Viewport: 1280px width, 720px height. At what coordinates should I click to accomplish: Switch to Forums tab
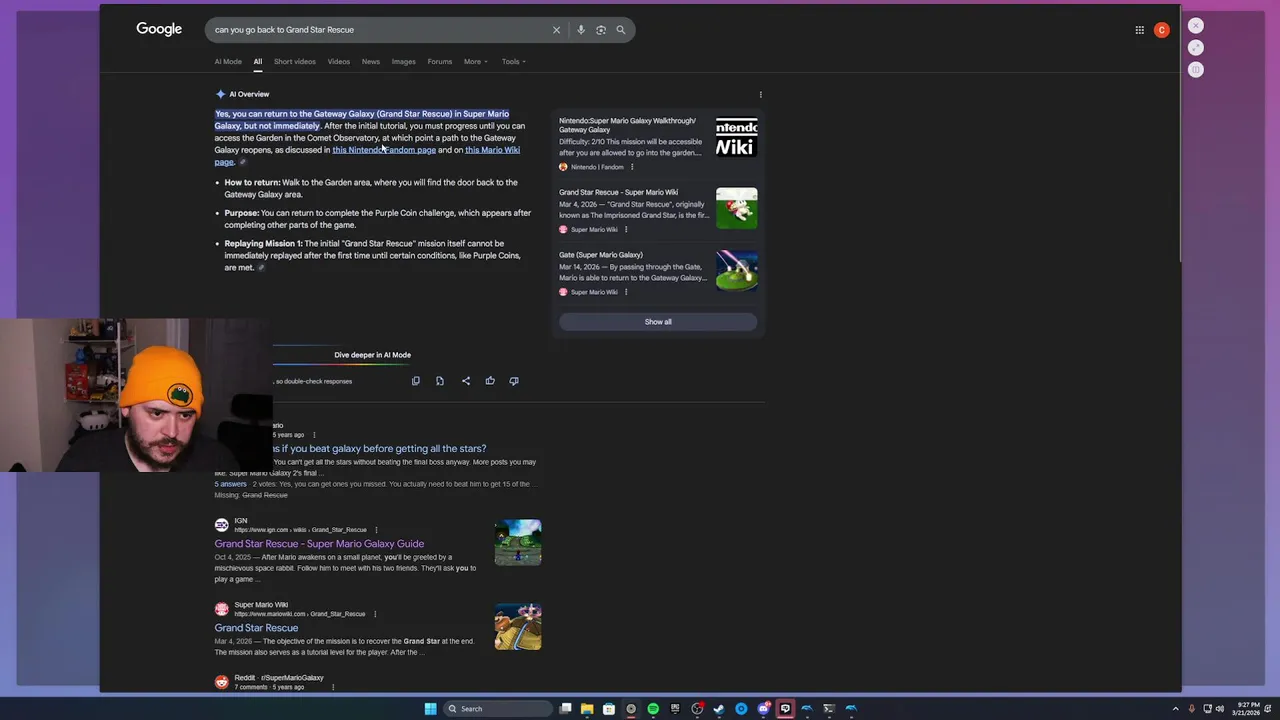(440, 62)
